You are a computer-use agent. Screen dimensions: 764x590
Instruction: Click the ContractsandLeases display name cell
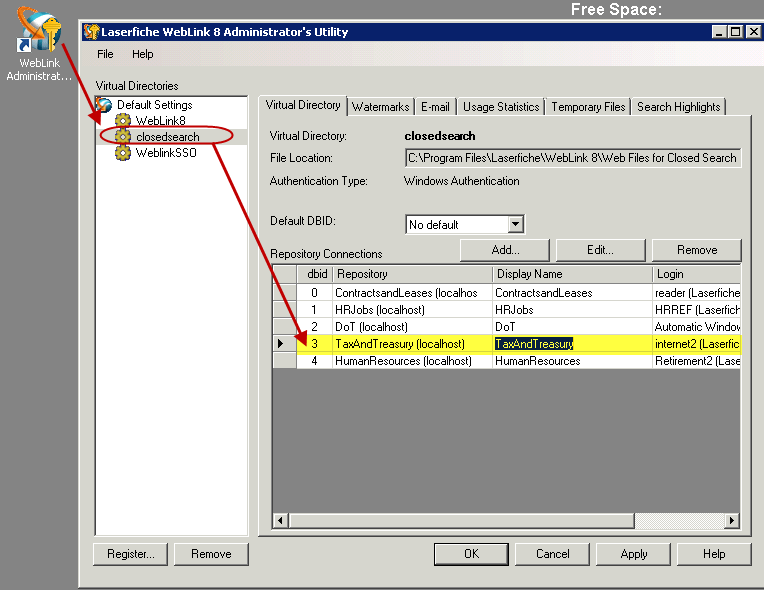pos(573,293)
